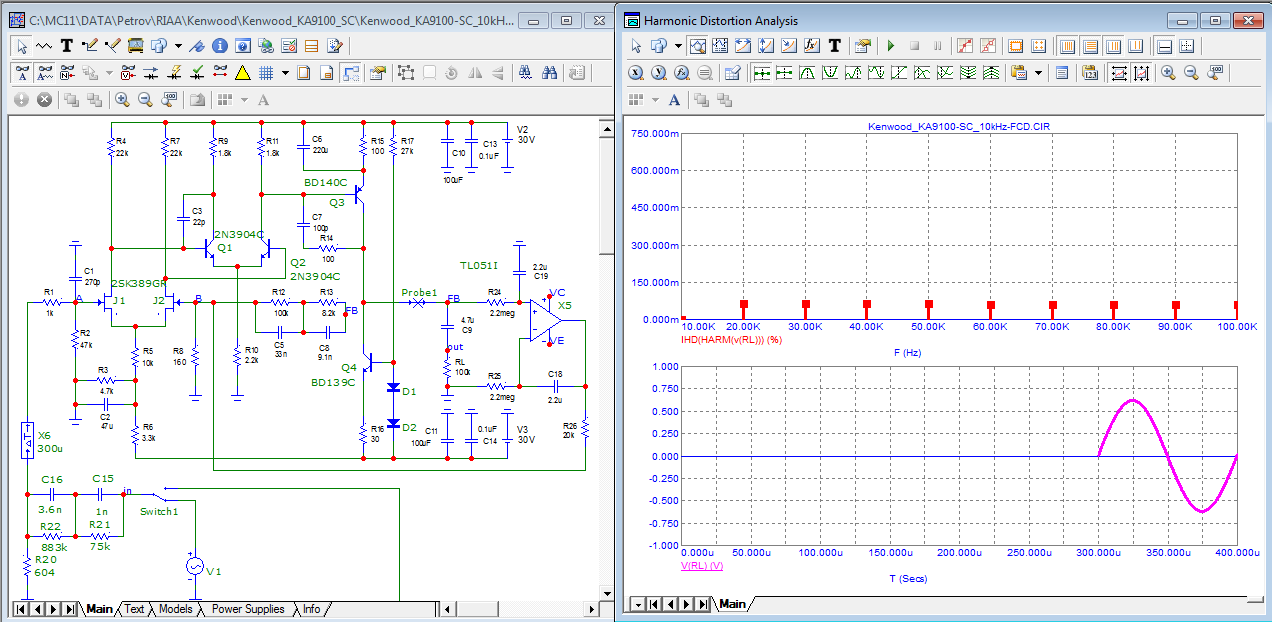Click the yellow triangle icon in schematic toolbar
Viewport: 1272px width, 622px height.
[x=242, y=72]
